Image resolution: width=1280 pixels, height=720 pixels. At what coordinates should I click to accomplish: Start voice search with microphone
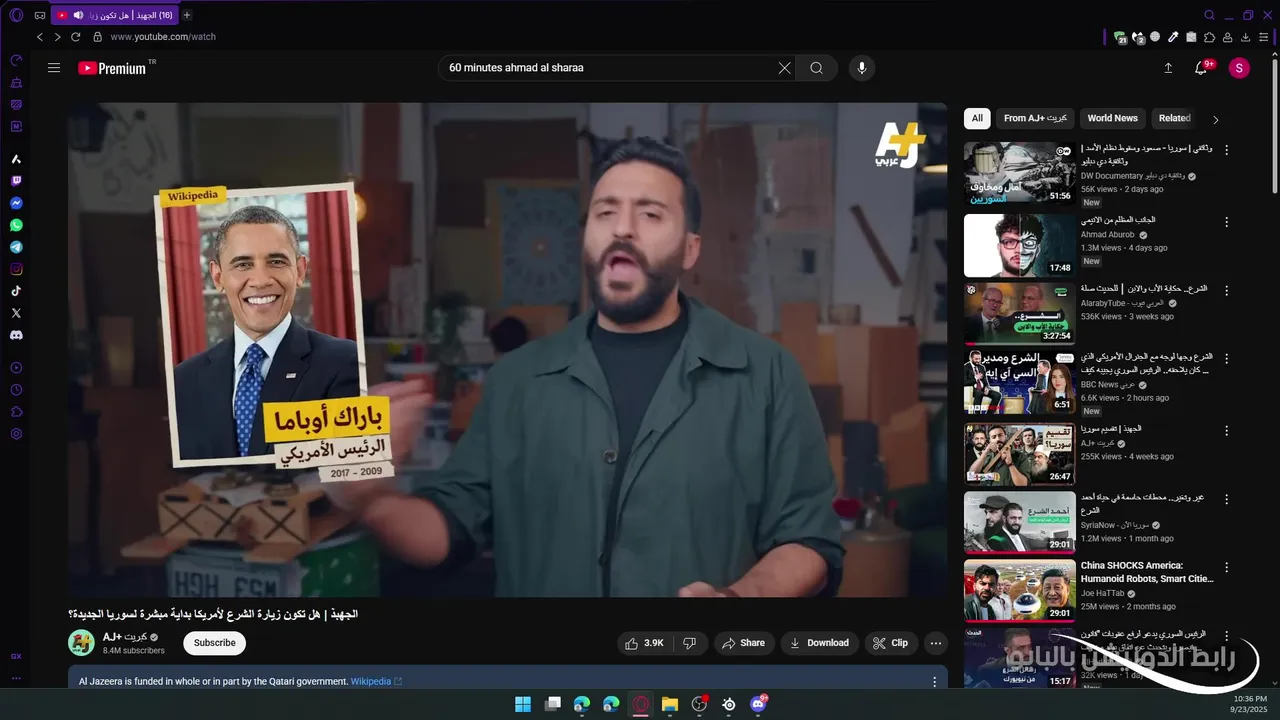tap(862, 68)
